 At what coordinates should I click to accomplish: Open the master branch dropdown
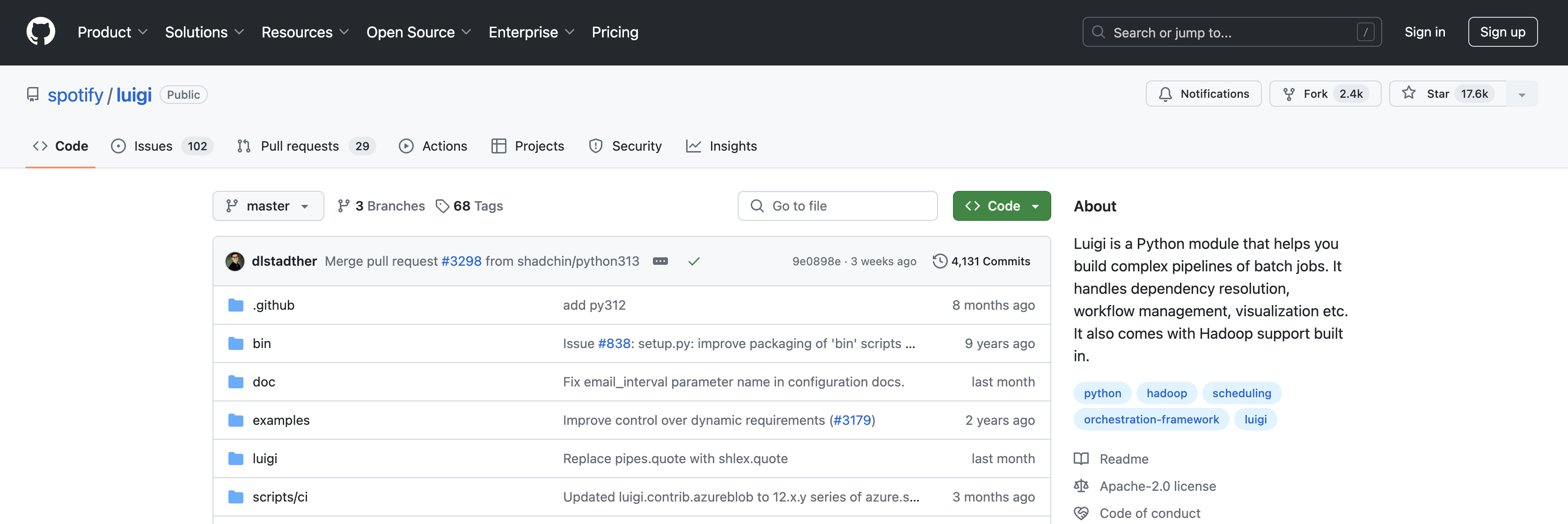(x=268, y=206)
